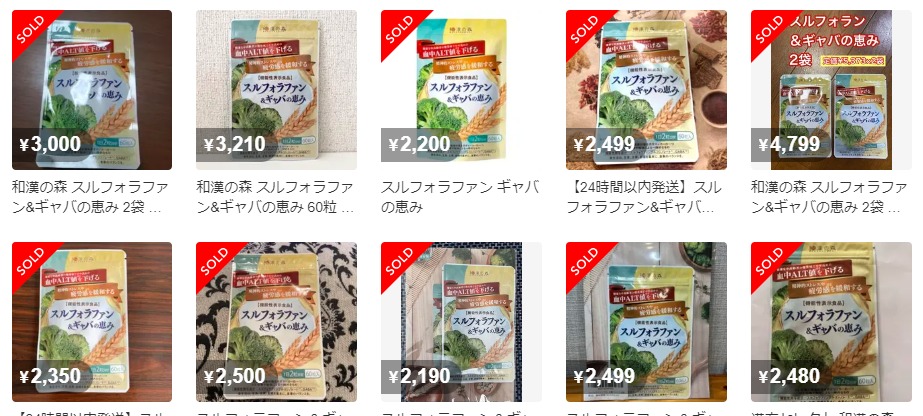This screenshot has width=923, height=416.
Task: Open the ¥2,350 product thumbnail
Action: click(x=92, y=322)
